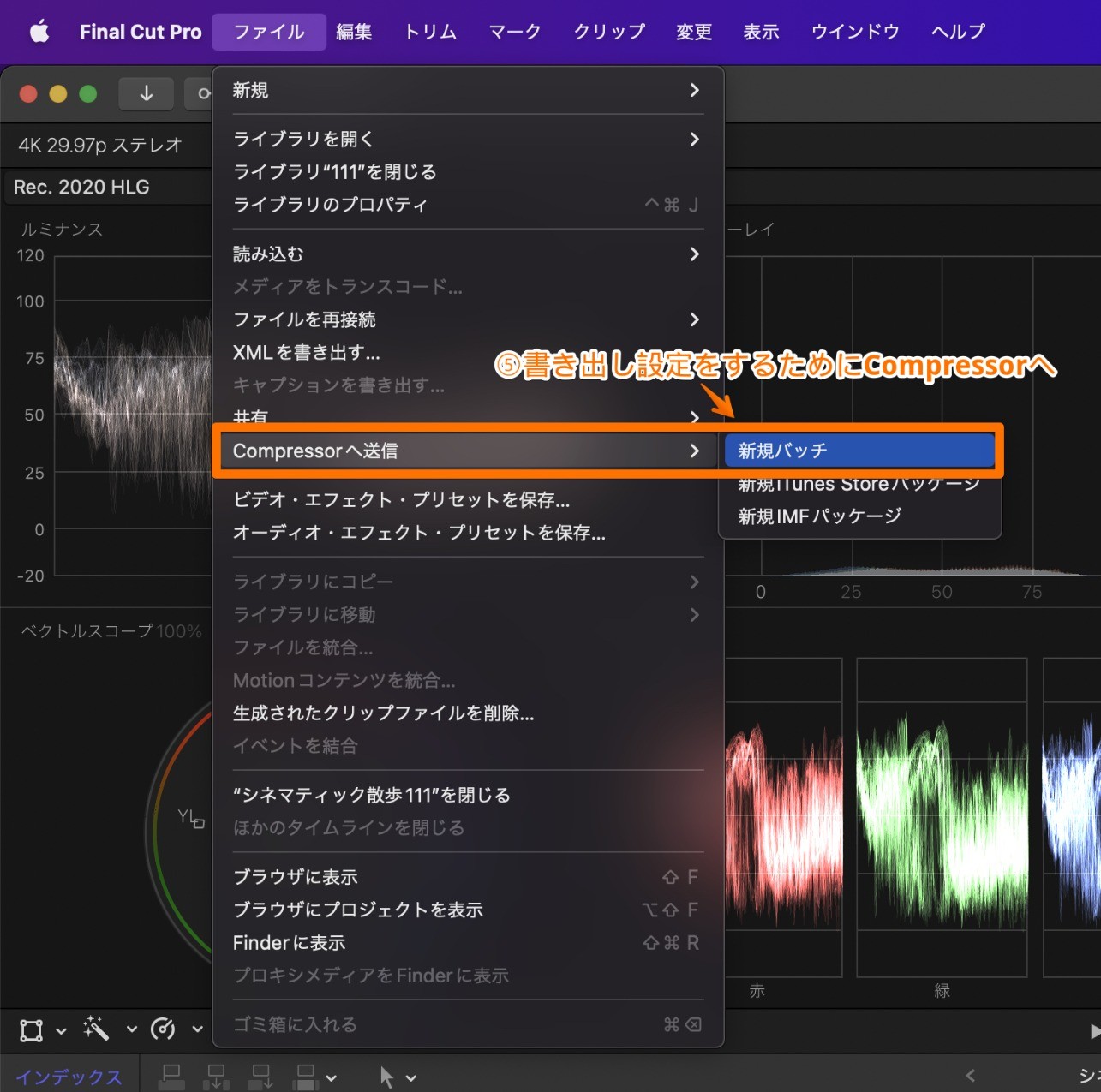Choose ブラウザにプロジェクトを表示
Image resolution: width=1101 pixels, height=1092 pixels.
(x=468, y=910)
